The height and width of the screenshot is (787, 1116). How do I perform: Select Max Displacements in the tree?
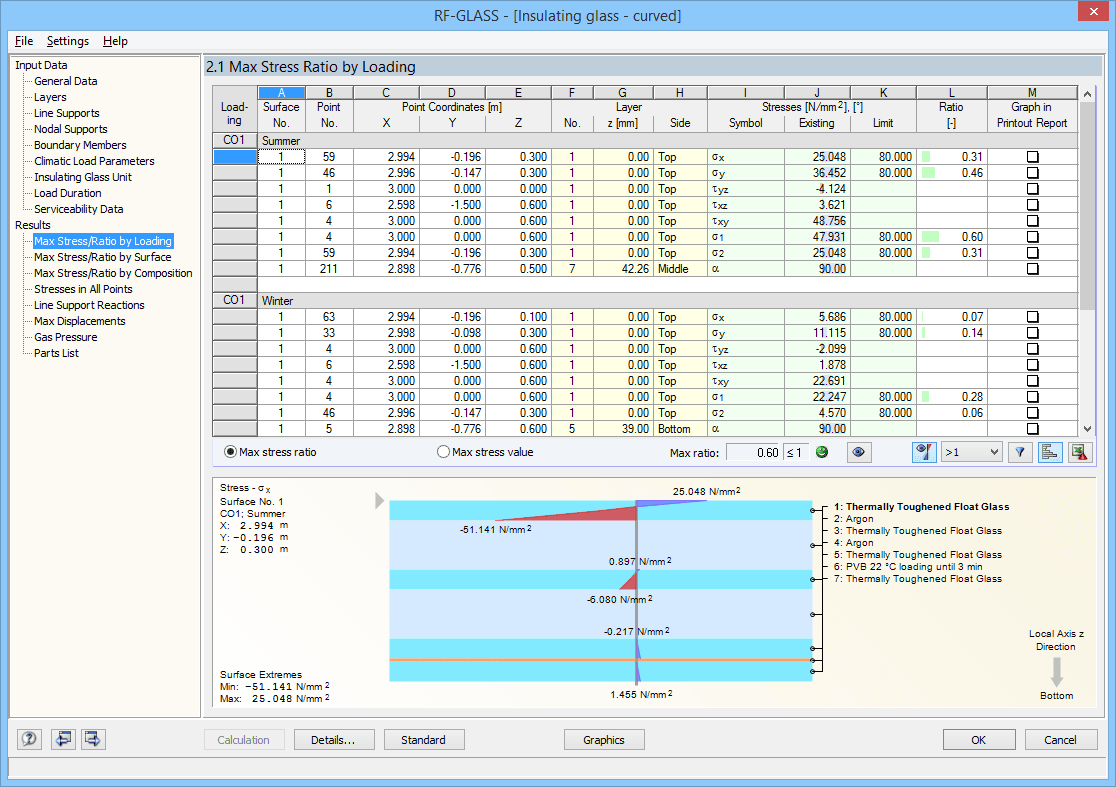80,322
